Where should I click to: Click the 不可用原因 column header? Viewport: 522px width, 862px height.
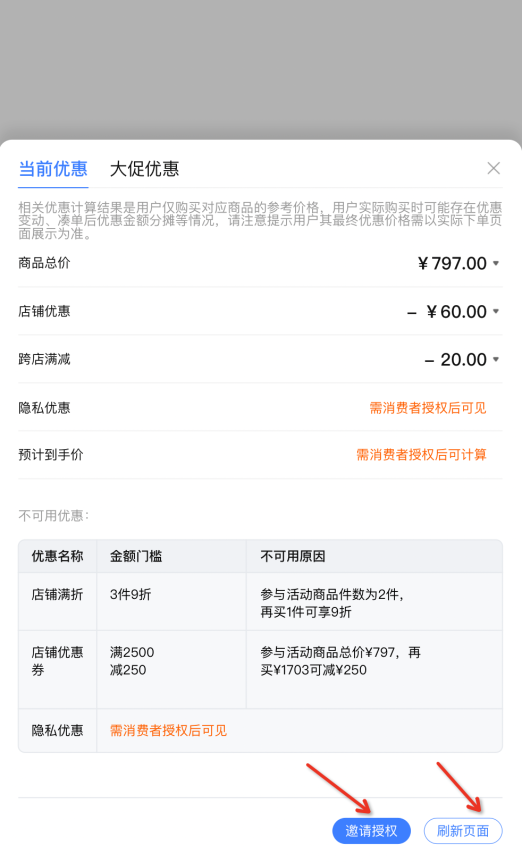(x=293, y=556)
